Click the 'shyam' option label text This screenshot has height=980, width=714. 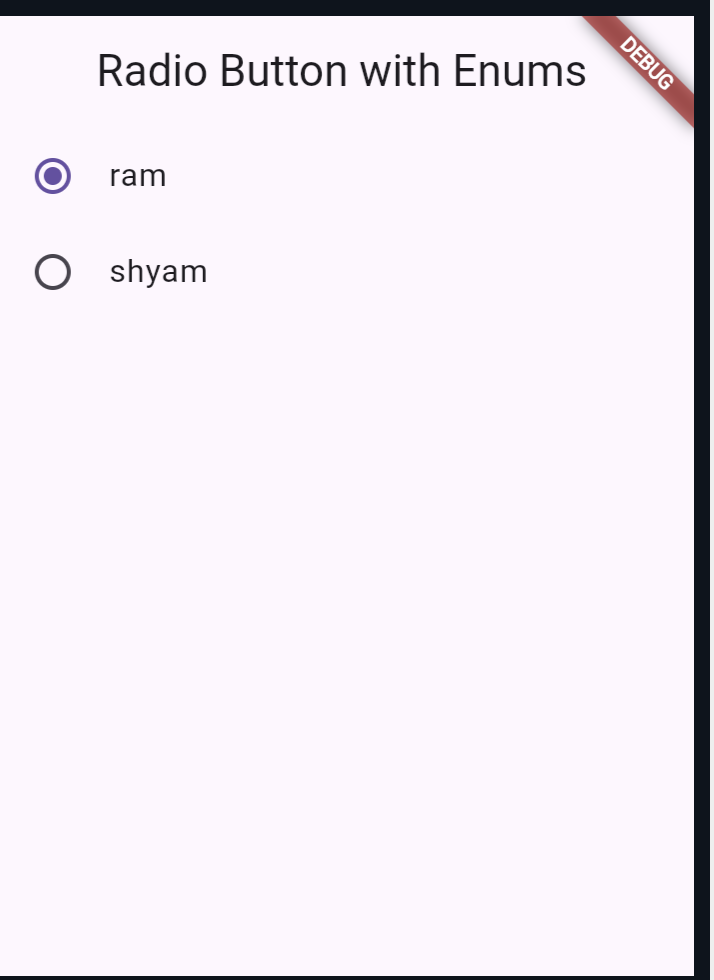pyautogui.click(x=158, y=272)
